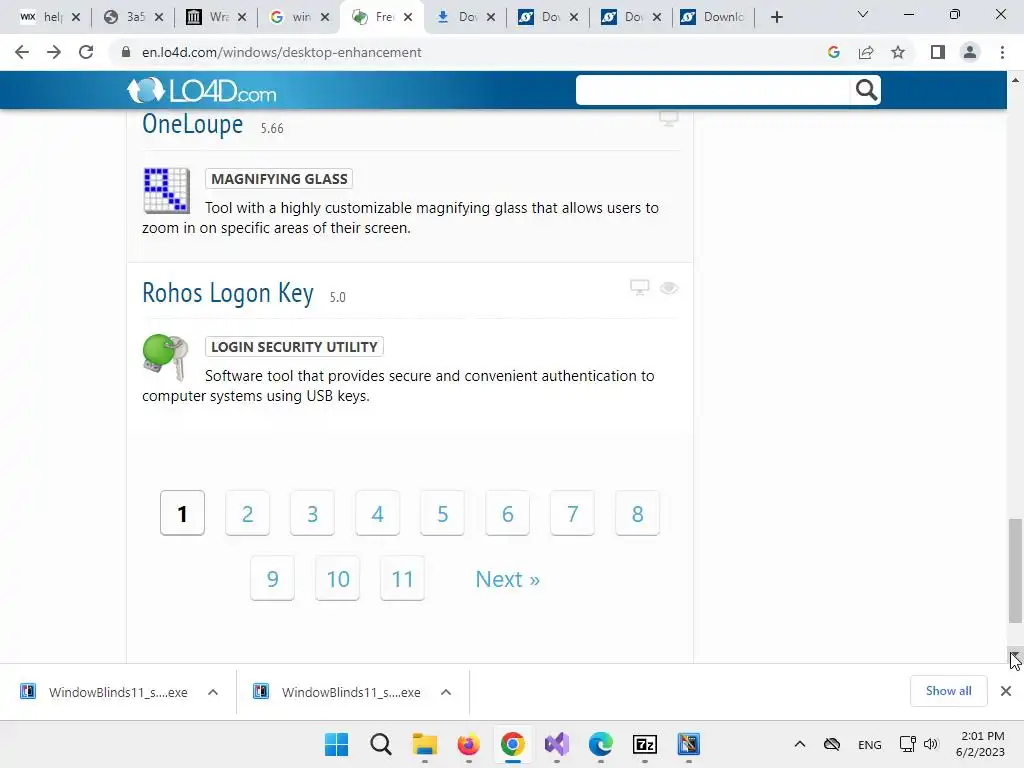Open Firefox from the taskbar
Viewport: 1024px width, 768px height.
pos(468,744)
